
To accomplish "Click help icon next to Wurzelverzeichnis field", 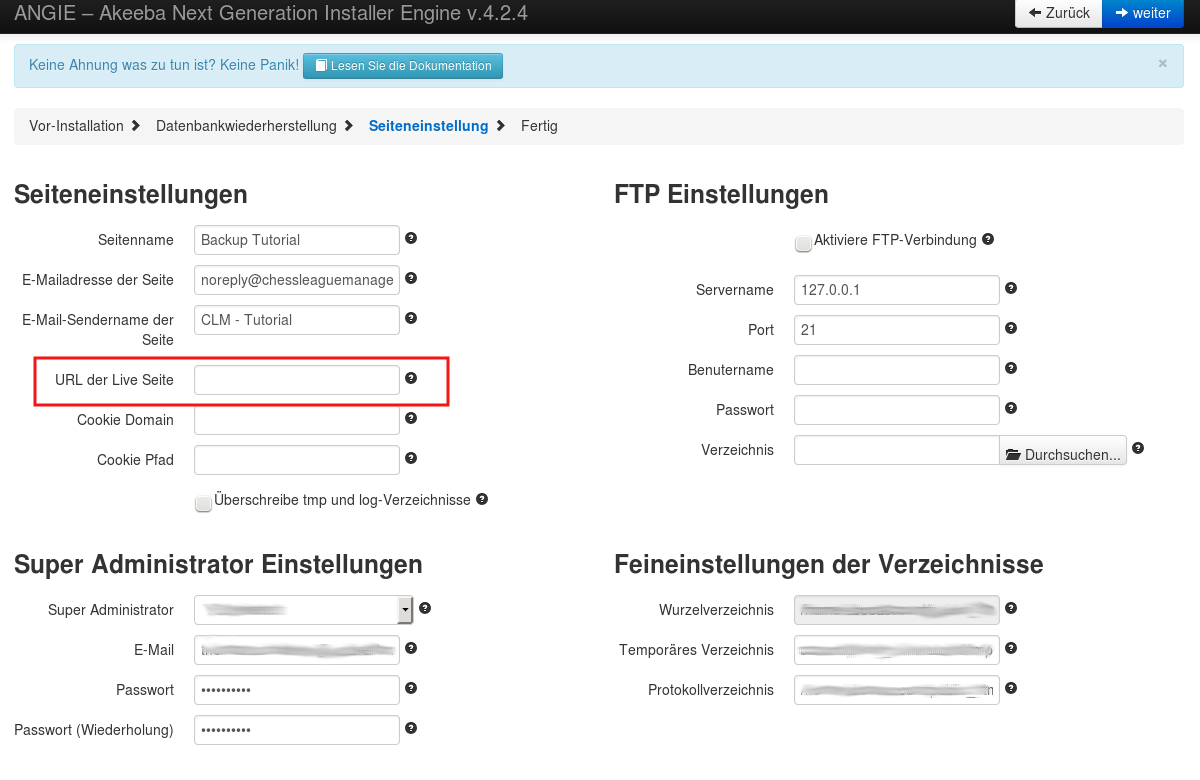I will point(1011,608).
